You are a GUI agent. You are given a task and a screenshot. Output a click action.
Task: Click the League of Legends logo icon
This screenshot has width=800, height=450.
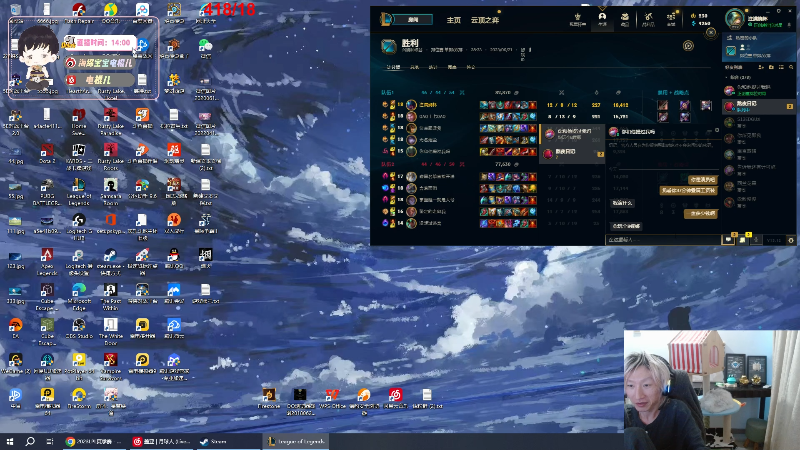386,19
